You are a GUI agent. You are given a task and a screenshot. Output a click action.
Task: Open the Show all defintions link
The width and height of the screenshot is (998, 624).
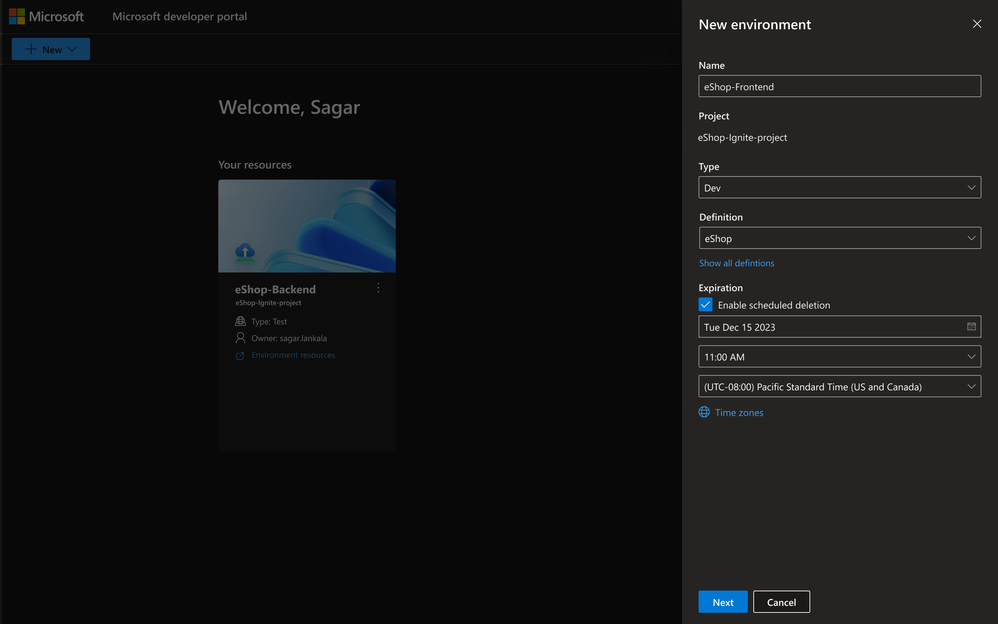736,263
